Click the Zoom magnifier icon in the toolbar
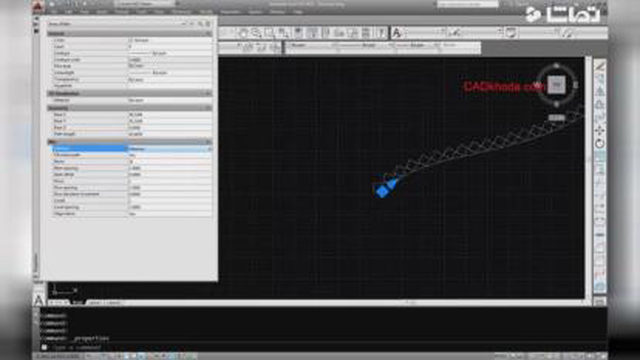Image resolution: width=640 pixels, height=360 pixels. coord(256,33)
